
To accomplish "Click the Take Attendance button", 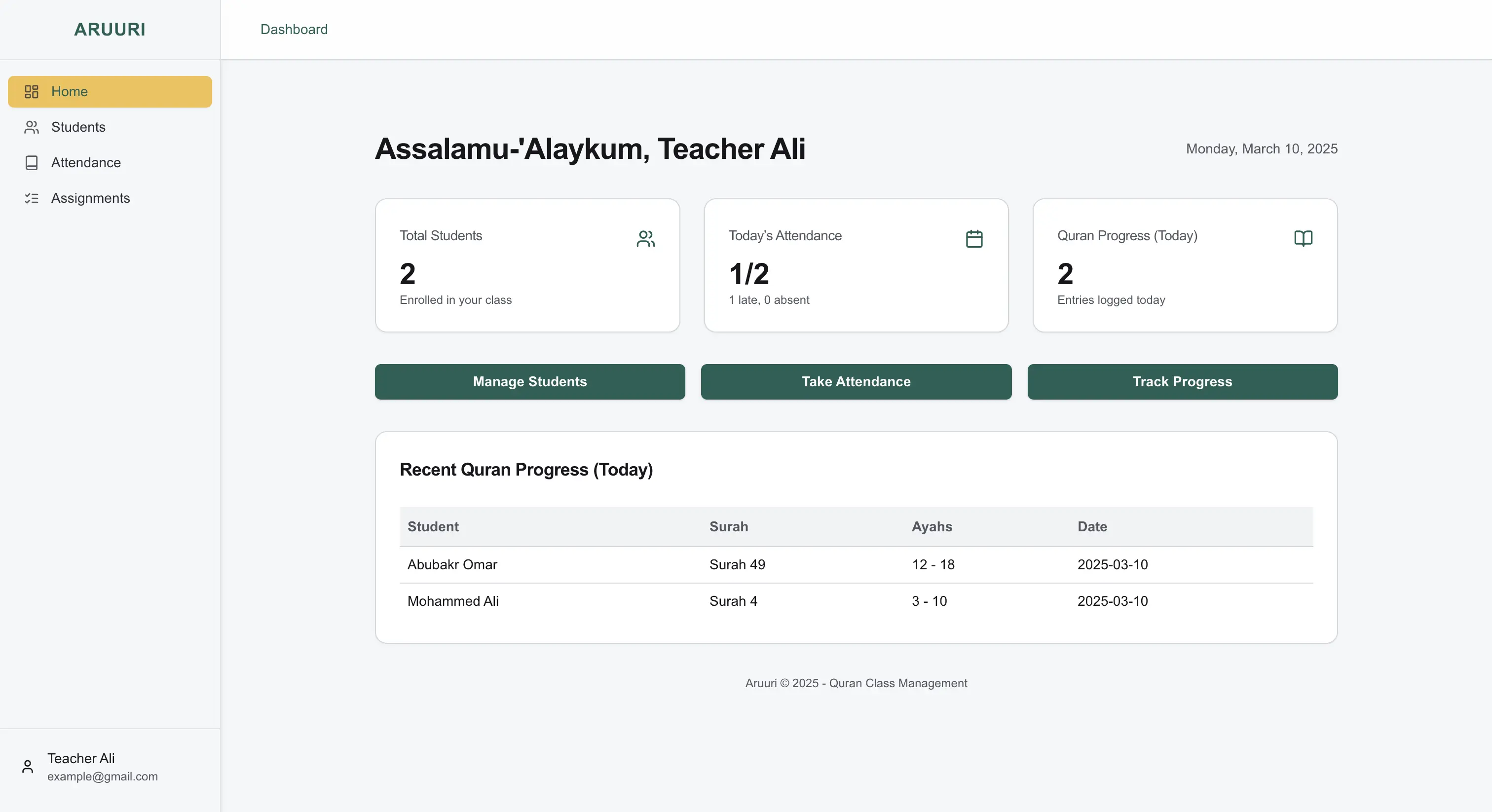I will [856, 382].
